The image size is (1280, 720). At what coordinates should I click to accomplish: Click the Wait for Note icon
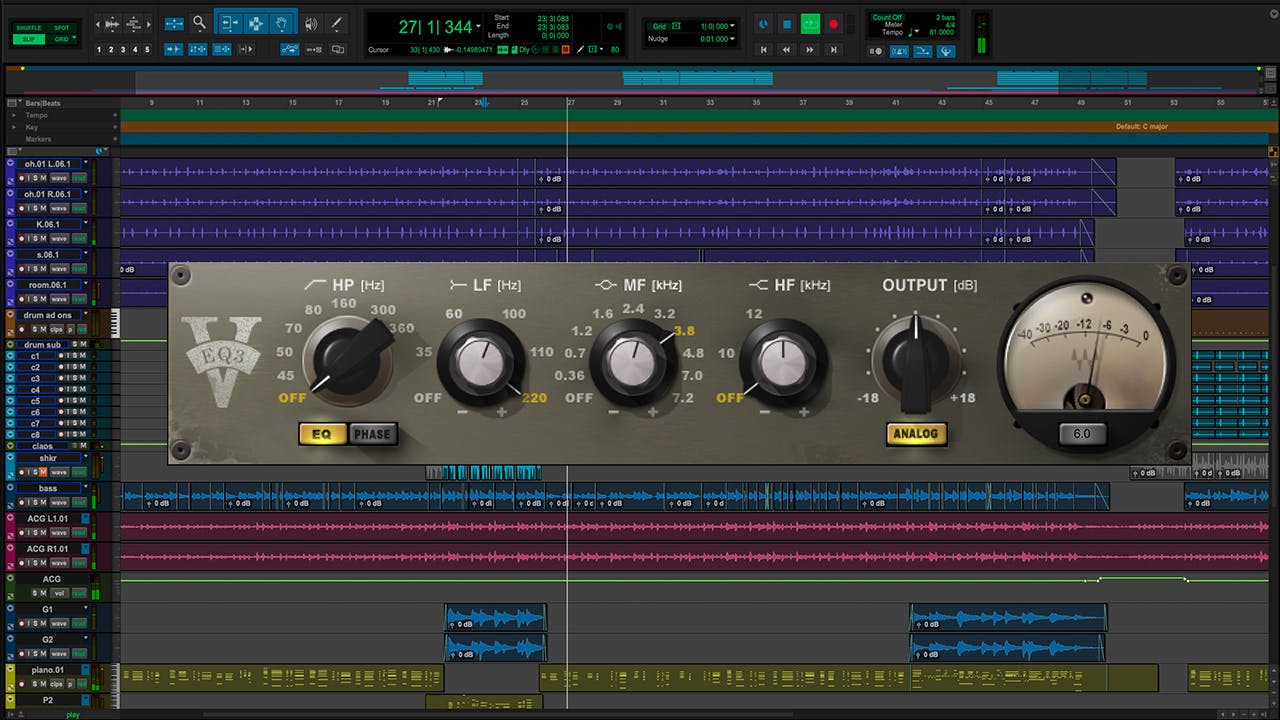[875, 51]
